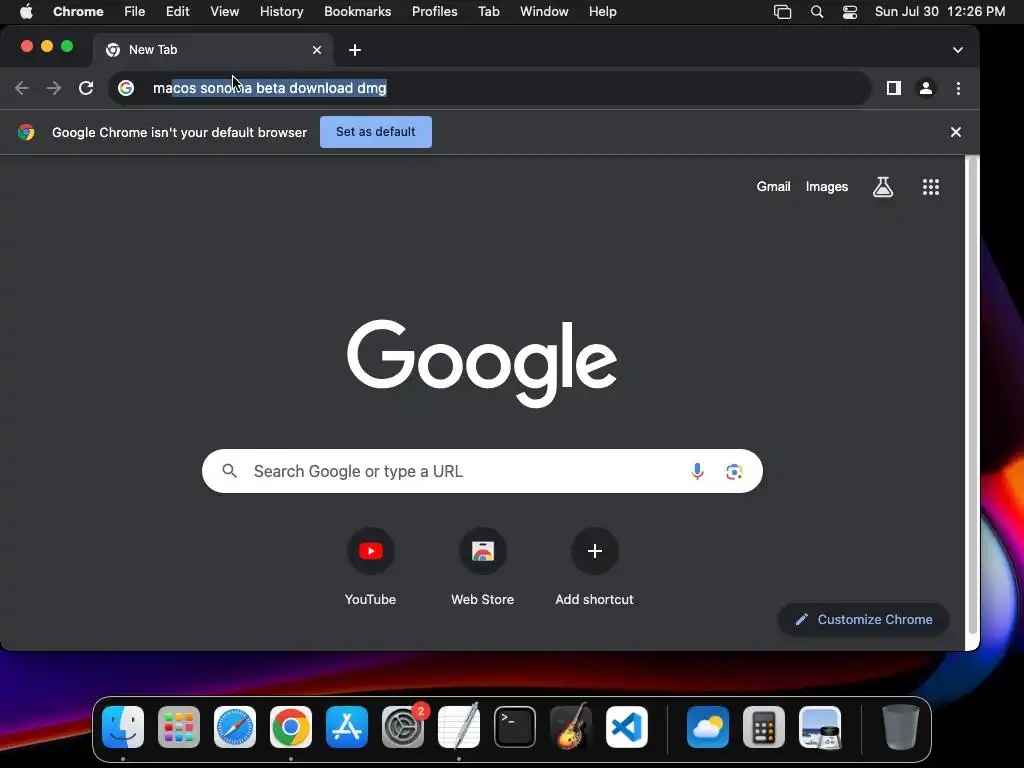1024x768 pixels.
Task: Click the date and time in menu bar
Action: pyautogui.click(x=940, y=12)
